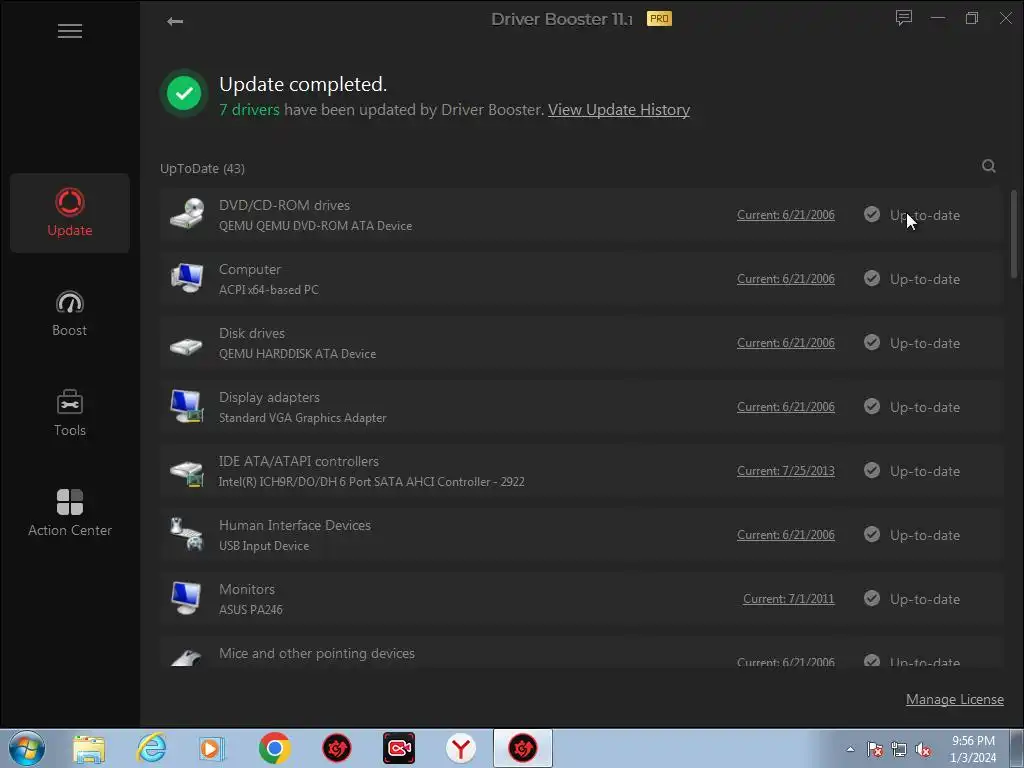The height and width of the screenshot is (768, 1024).
Task: Open DVD/CD-ROM drives Current: 6/21/2006 link
Action: click(786, 215)
